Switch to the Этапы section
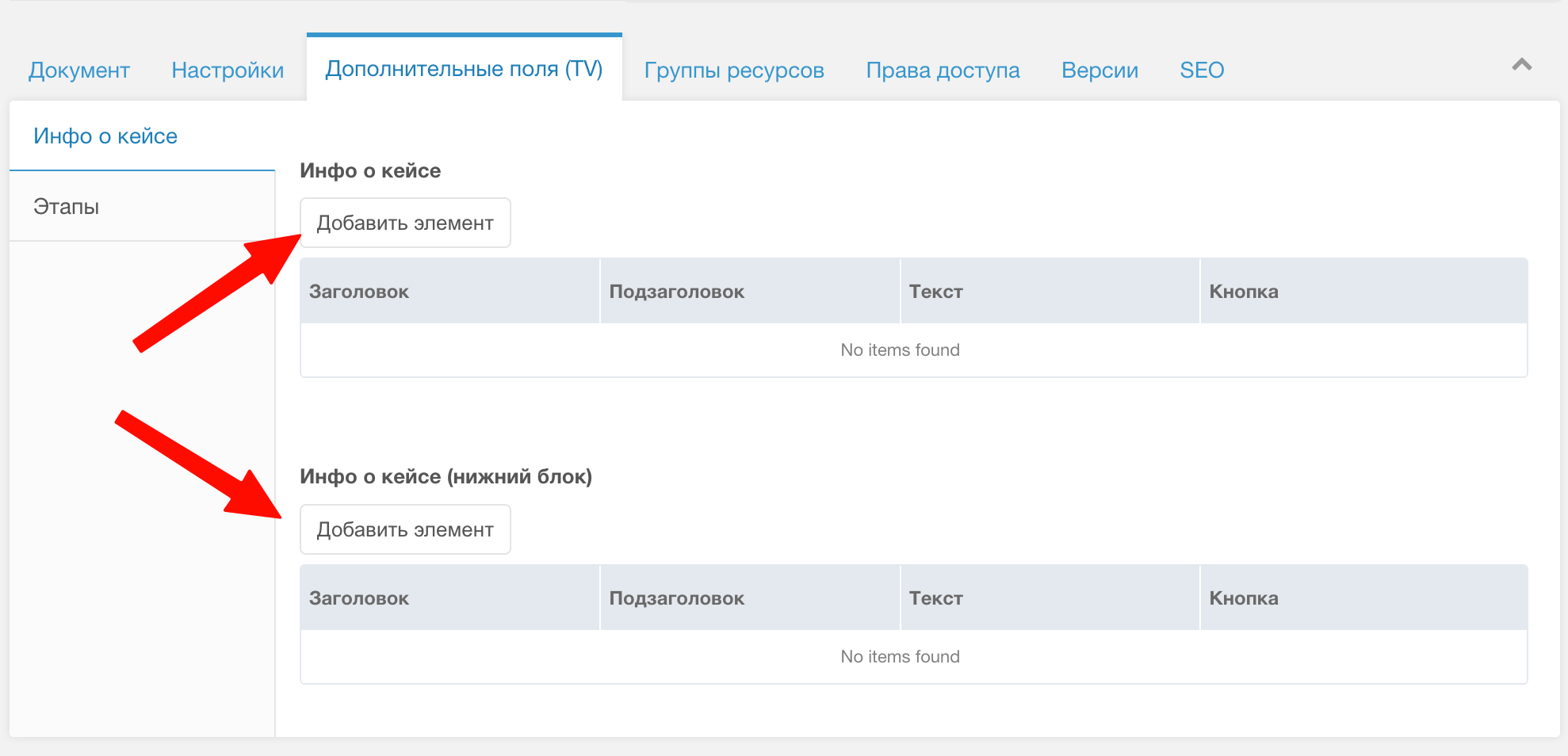The image size is (1568, 756). (66, 206)
